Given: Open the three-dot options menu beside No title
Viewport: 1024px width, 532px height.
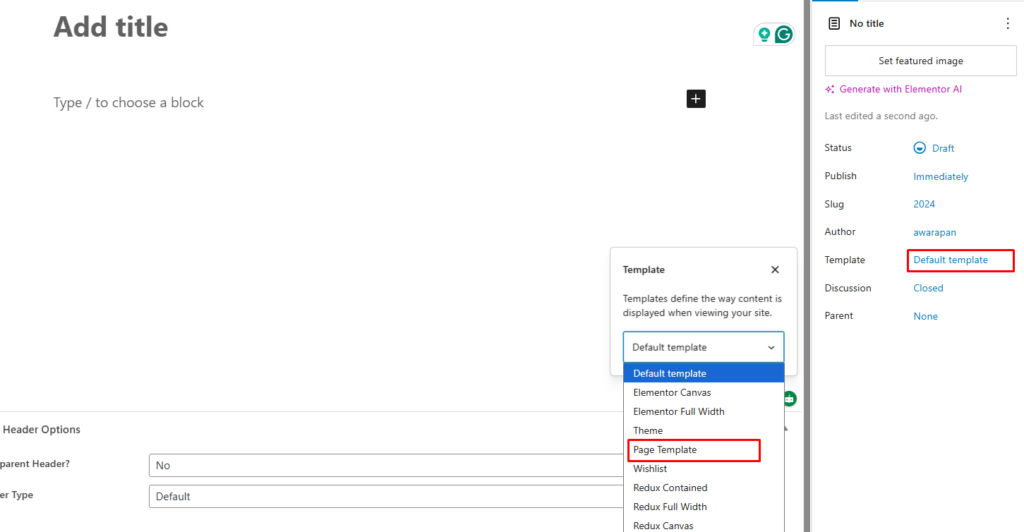Looking at the screenshot, I should (1007, 23).
